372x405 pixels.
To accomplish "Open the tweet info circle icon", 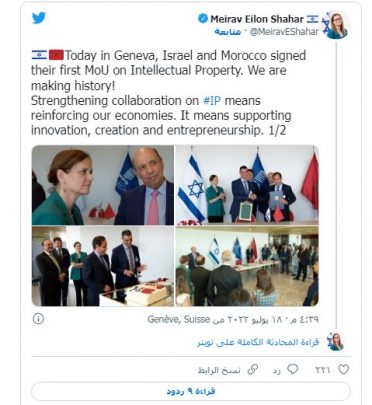I will [x=38, y=319].
